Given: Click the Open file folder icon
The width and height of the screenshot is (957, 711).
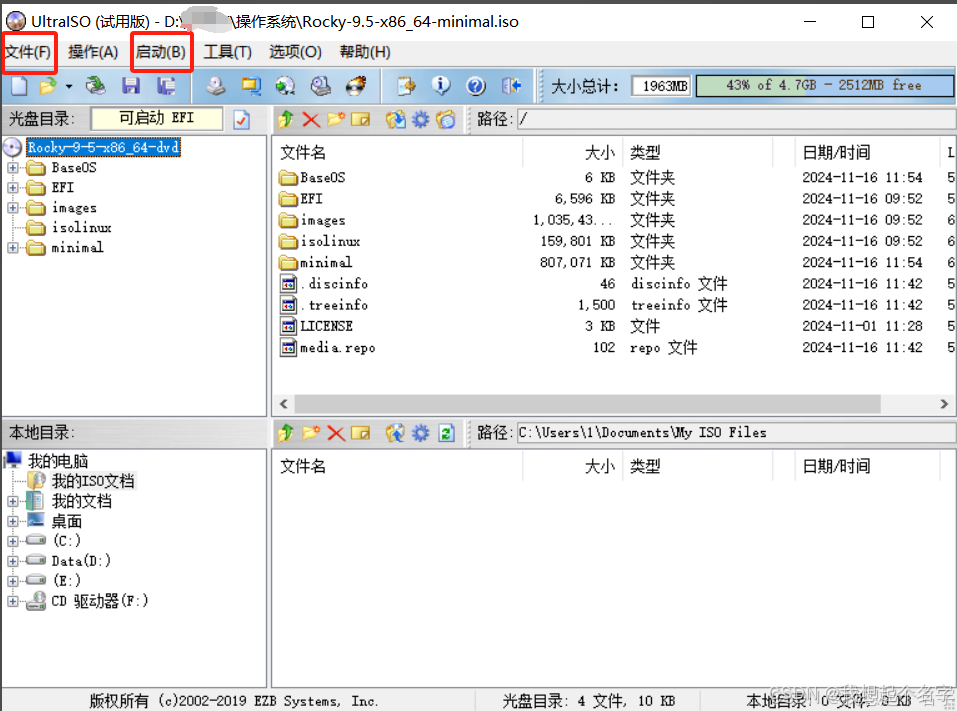Looking at the screenshot, I should 48,86.
